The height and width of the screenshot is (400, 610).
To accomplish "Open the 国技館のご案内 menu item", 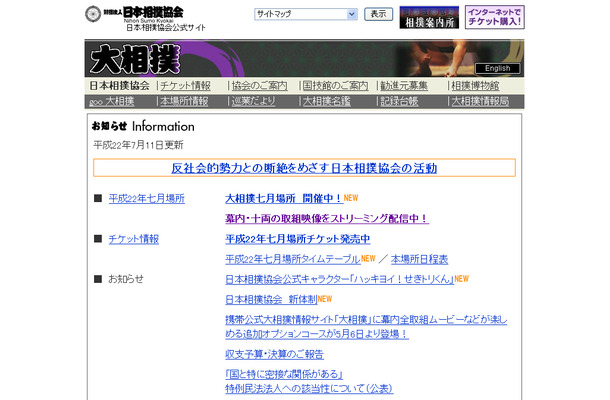I will click(x=335, y=86).
